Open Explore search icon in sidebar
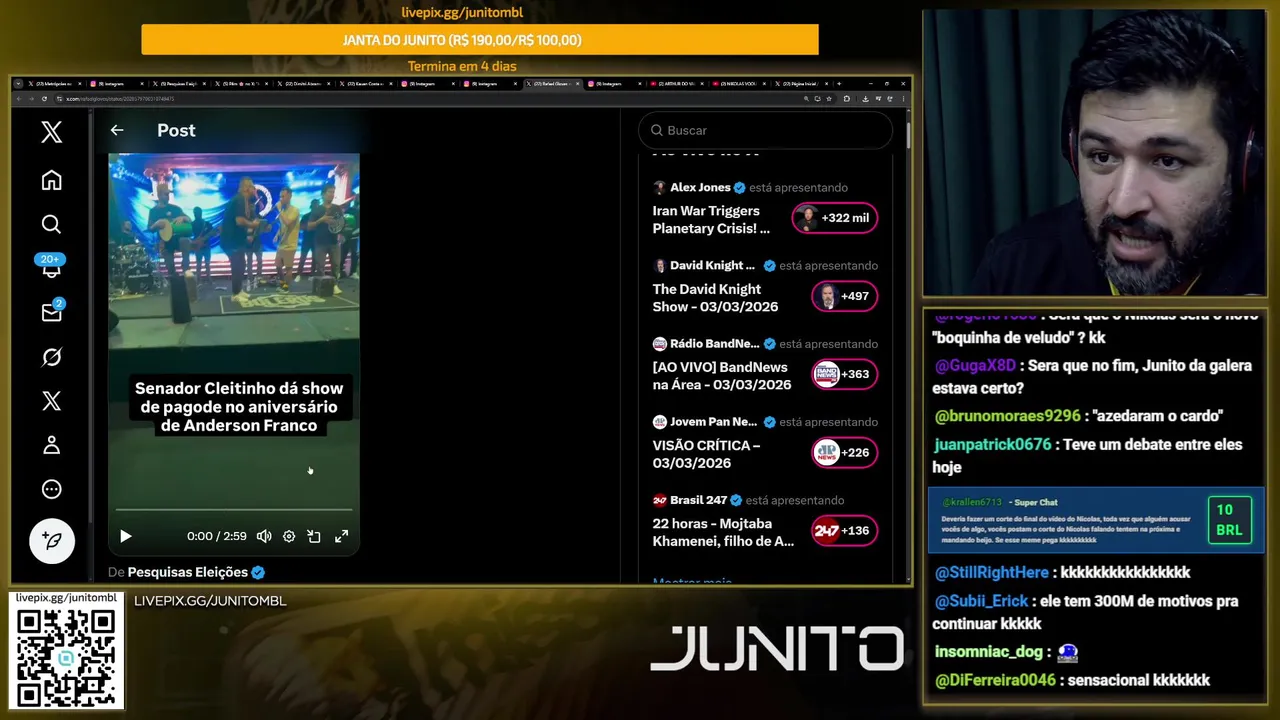The width and height of the screenshot is (1280, 720). 52,224
